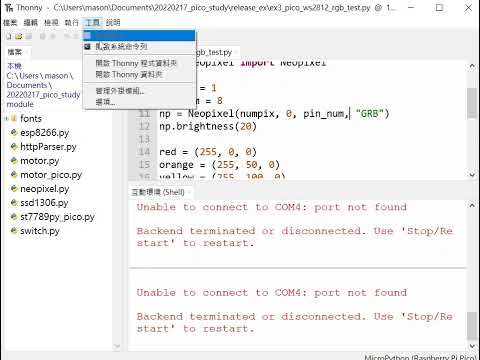480x360 pixels.
Task: Open httpParser.py in the file list
Action: pyautogui.click(x=48, y=147)
